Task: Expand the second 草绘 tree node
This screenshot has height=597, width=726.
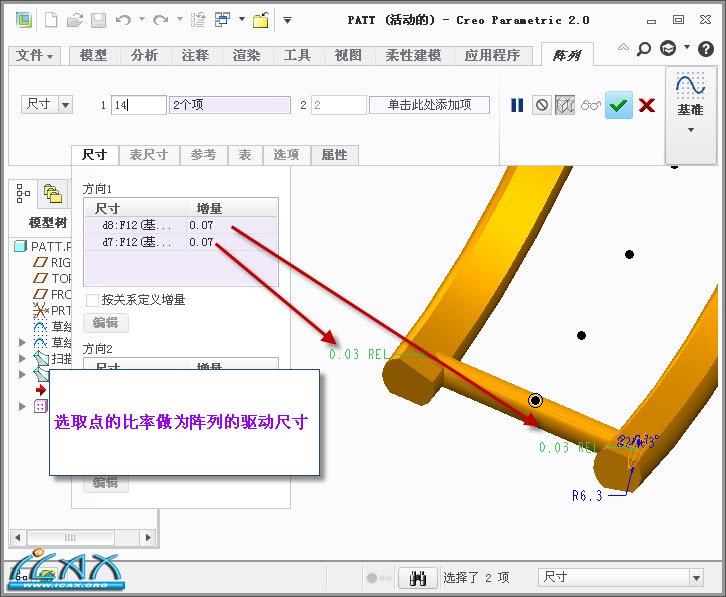Action: click(x=22, y=342)
